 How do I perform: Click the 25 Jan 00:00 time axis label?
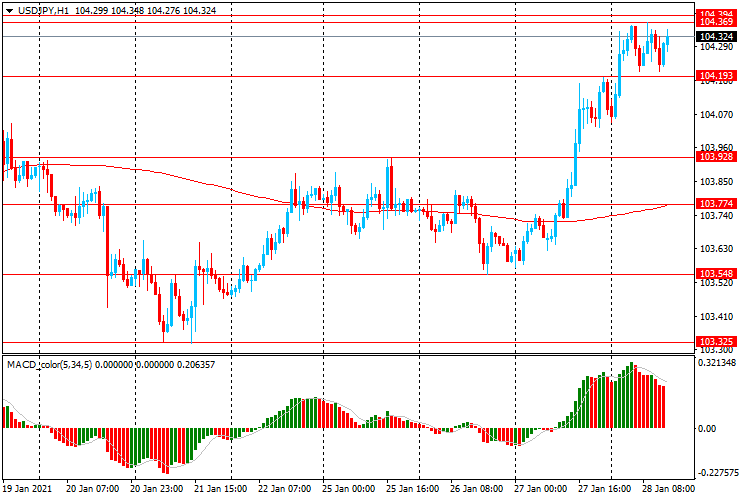pos(349,488)
